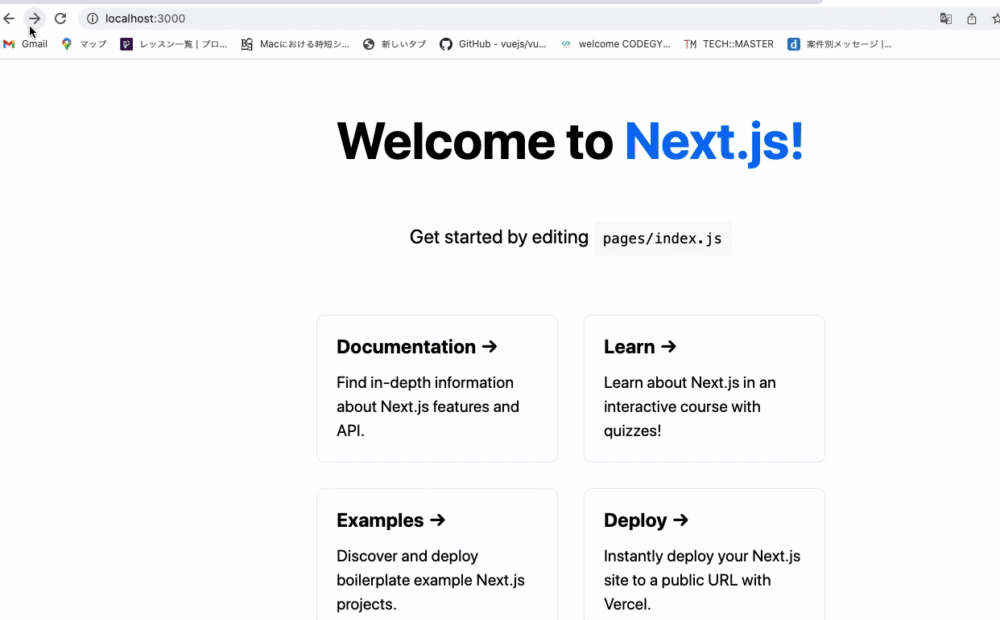Click the pages/index.js code snippet
Screen dimensions: 1000x620
pyautogui.click(x=662, y=238)
